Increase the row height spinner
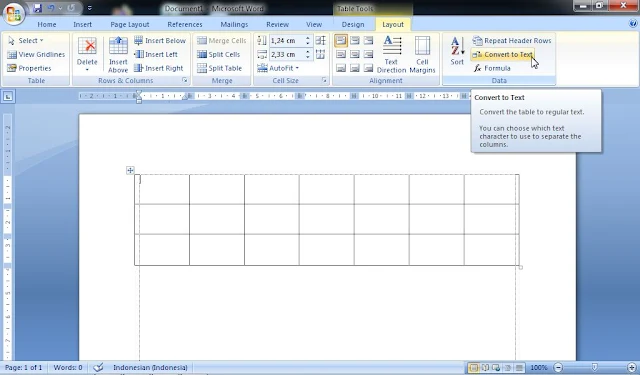 coord(308,38)
